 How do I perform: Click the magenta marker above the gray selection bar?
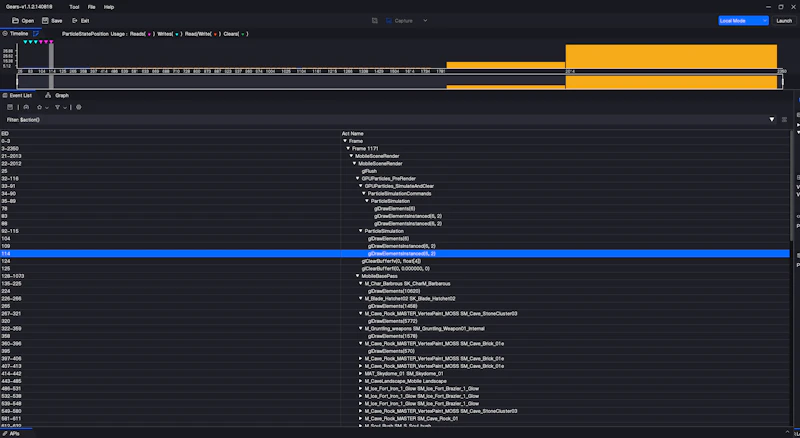click(x=51, y=42)
